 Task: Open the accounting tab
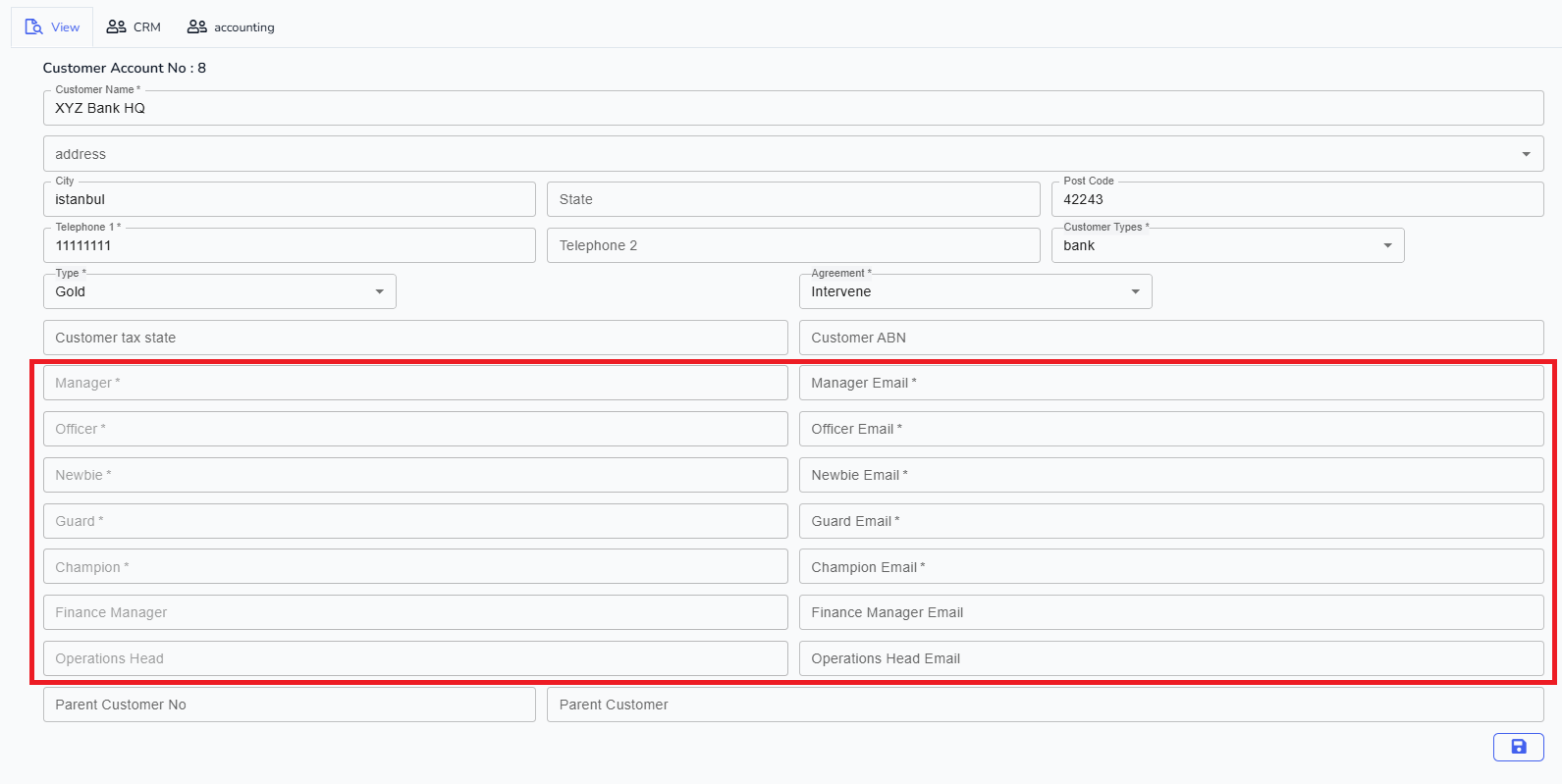coord(231,27)
